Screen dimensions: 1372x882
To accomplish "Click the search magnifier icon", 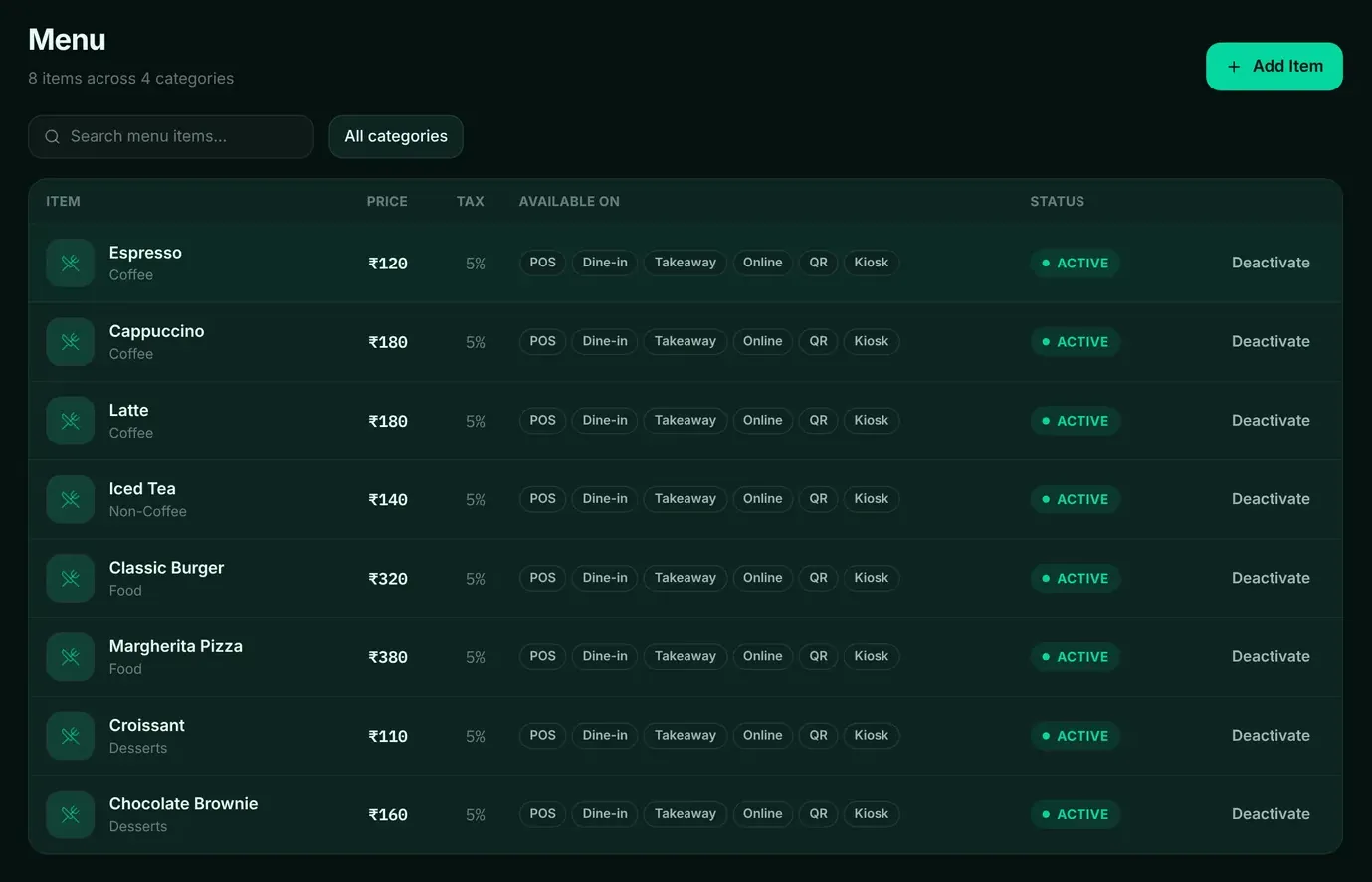I will click(52, 137).
